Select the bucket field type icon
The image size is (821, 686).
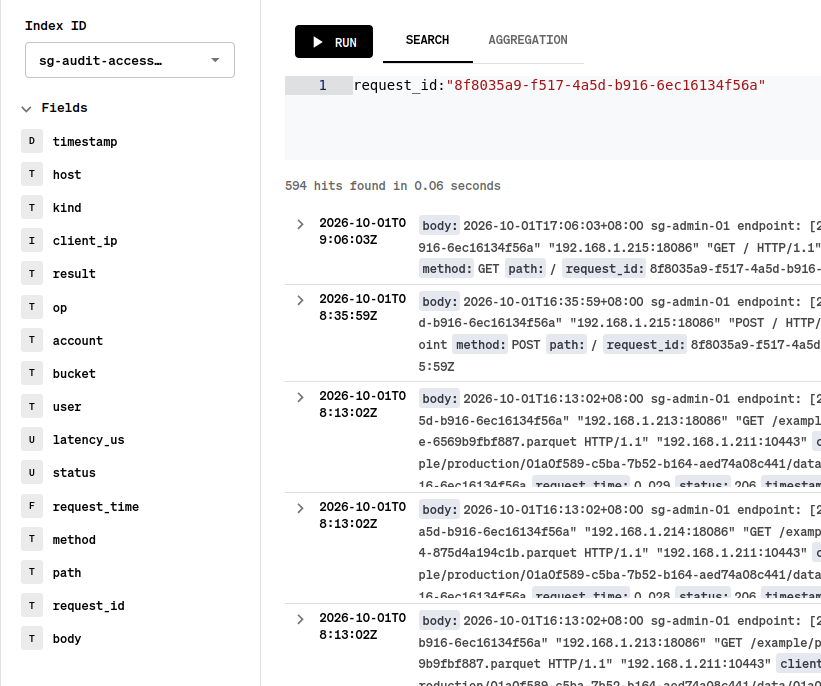[32, 373]
